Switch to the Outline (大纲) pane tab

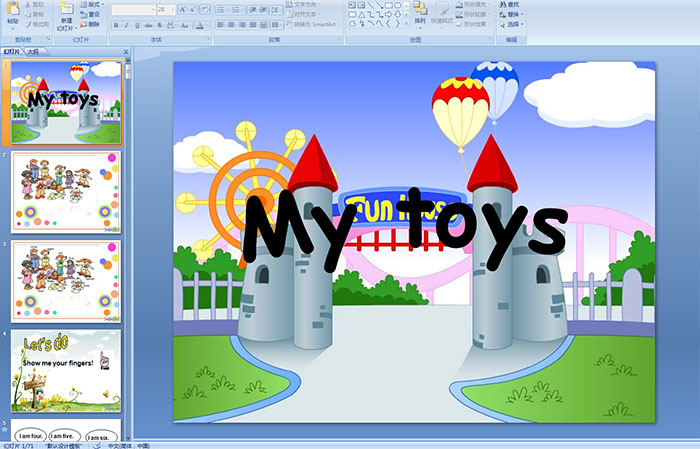click(x=33, y=52)
